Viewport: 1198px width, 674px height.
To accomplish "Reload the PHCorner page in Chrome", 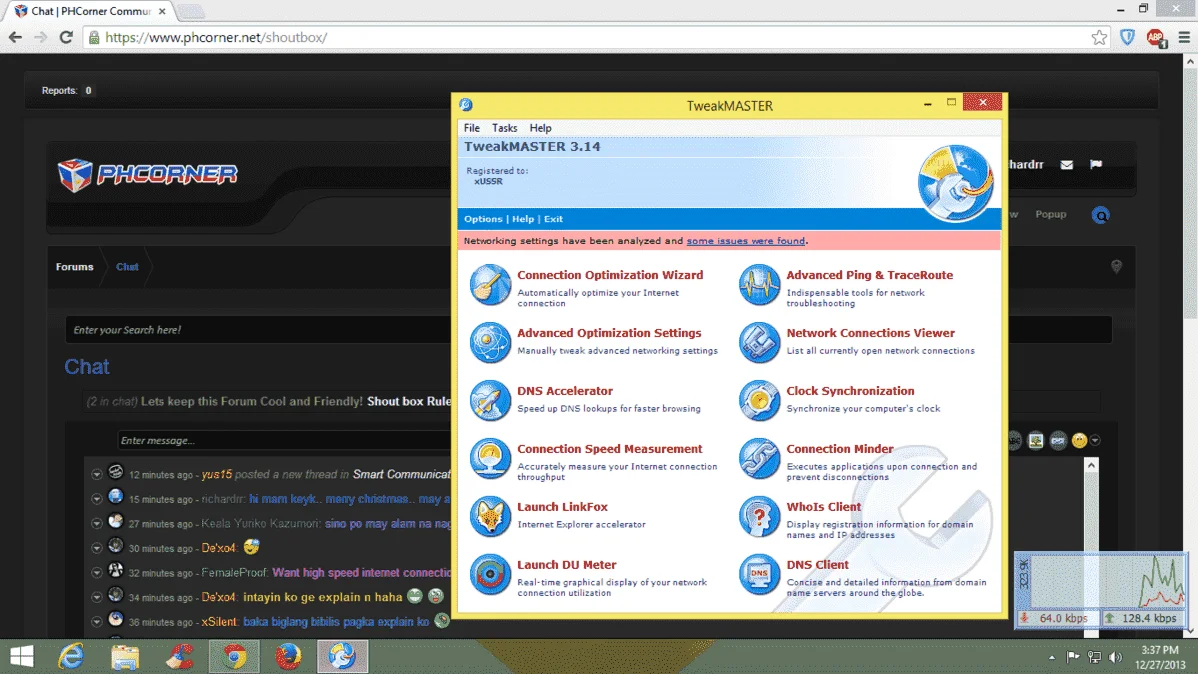I will click(x=66, y=37).
